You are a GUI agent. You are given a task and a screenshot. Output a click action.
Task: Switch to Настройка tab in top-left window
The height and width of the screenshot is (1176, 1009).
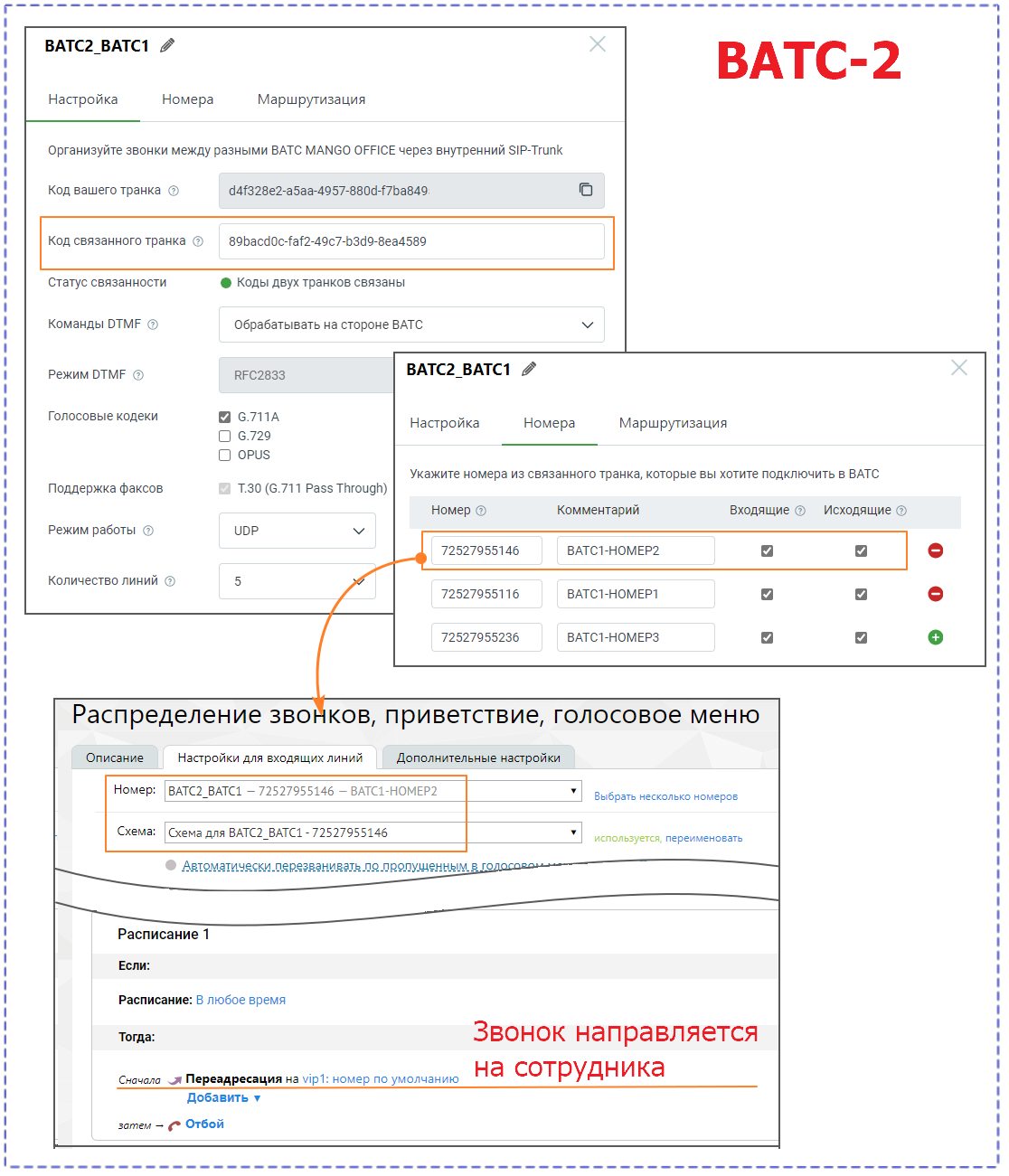coord(83,99)
